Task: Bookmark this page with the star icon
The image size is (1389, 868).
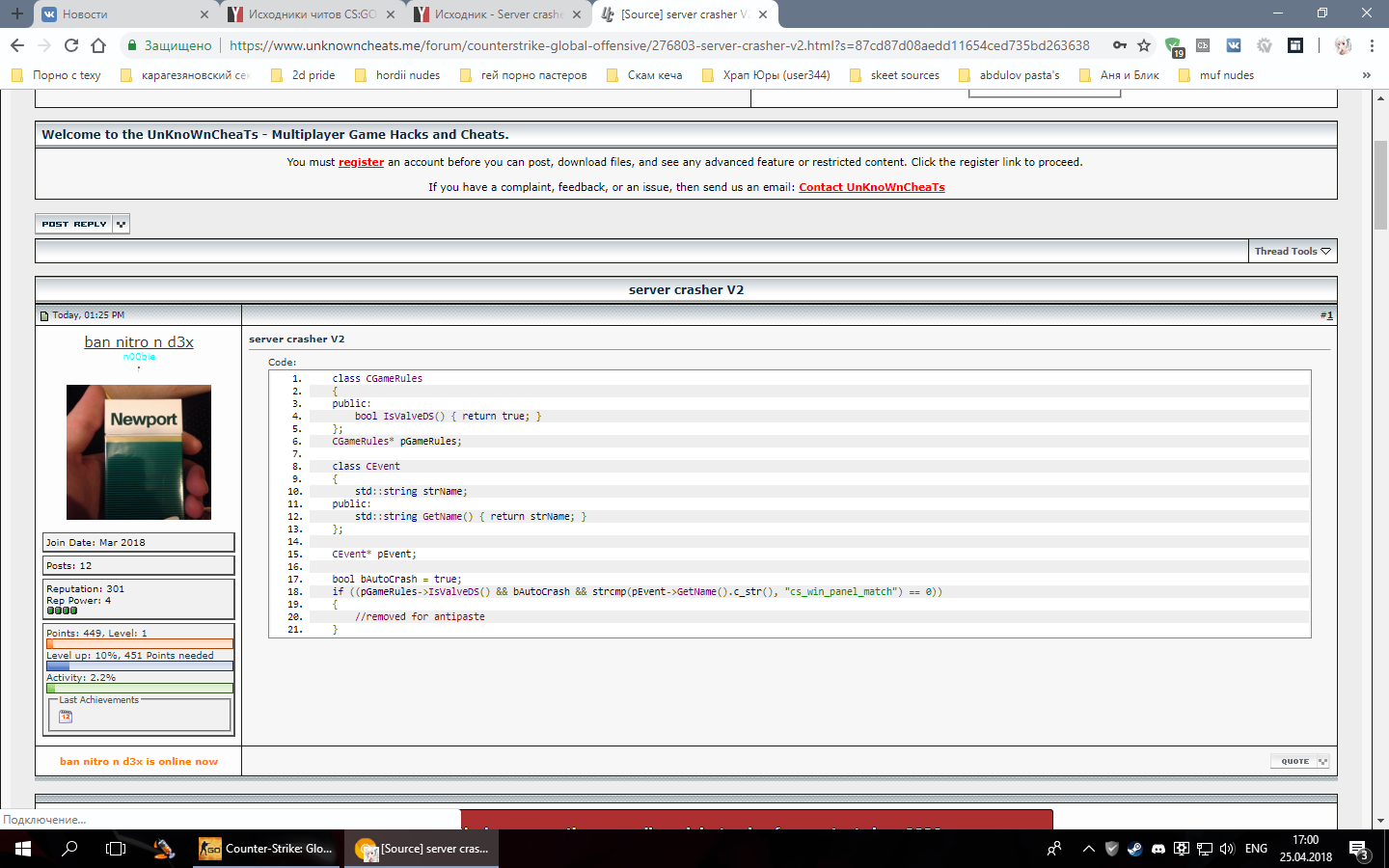Action: tap(1144, 45)
